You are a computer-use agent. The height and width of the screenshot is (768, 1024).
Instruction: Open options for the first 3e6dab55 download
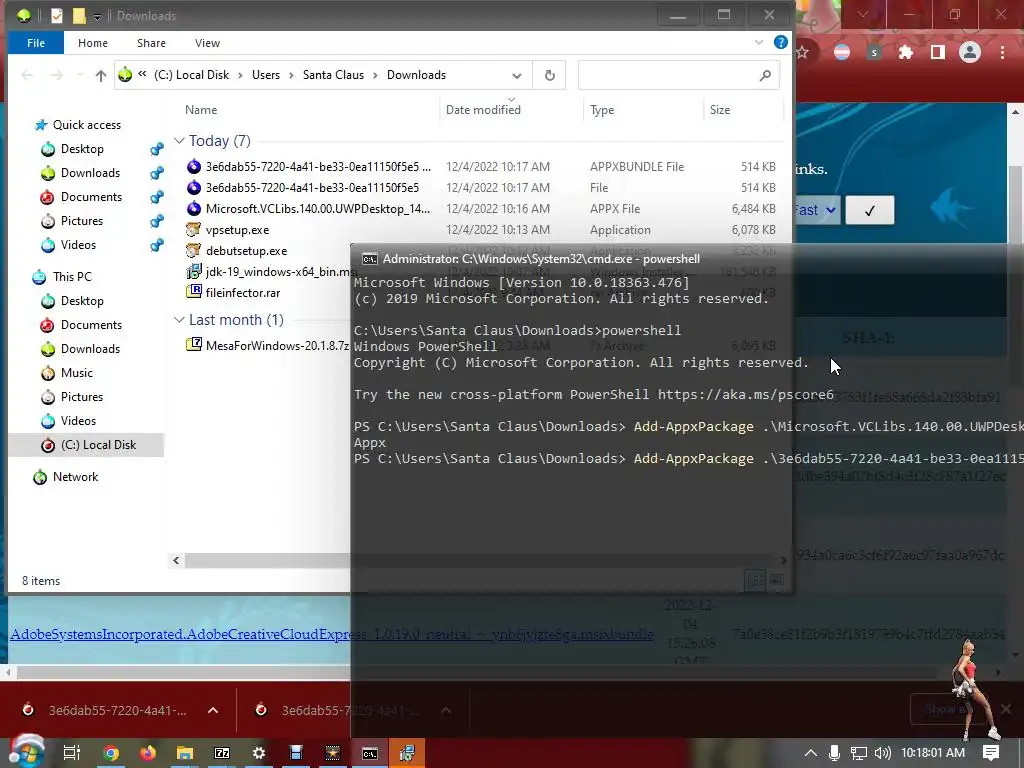[213, 711]
